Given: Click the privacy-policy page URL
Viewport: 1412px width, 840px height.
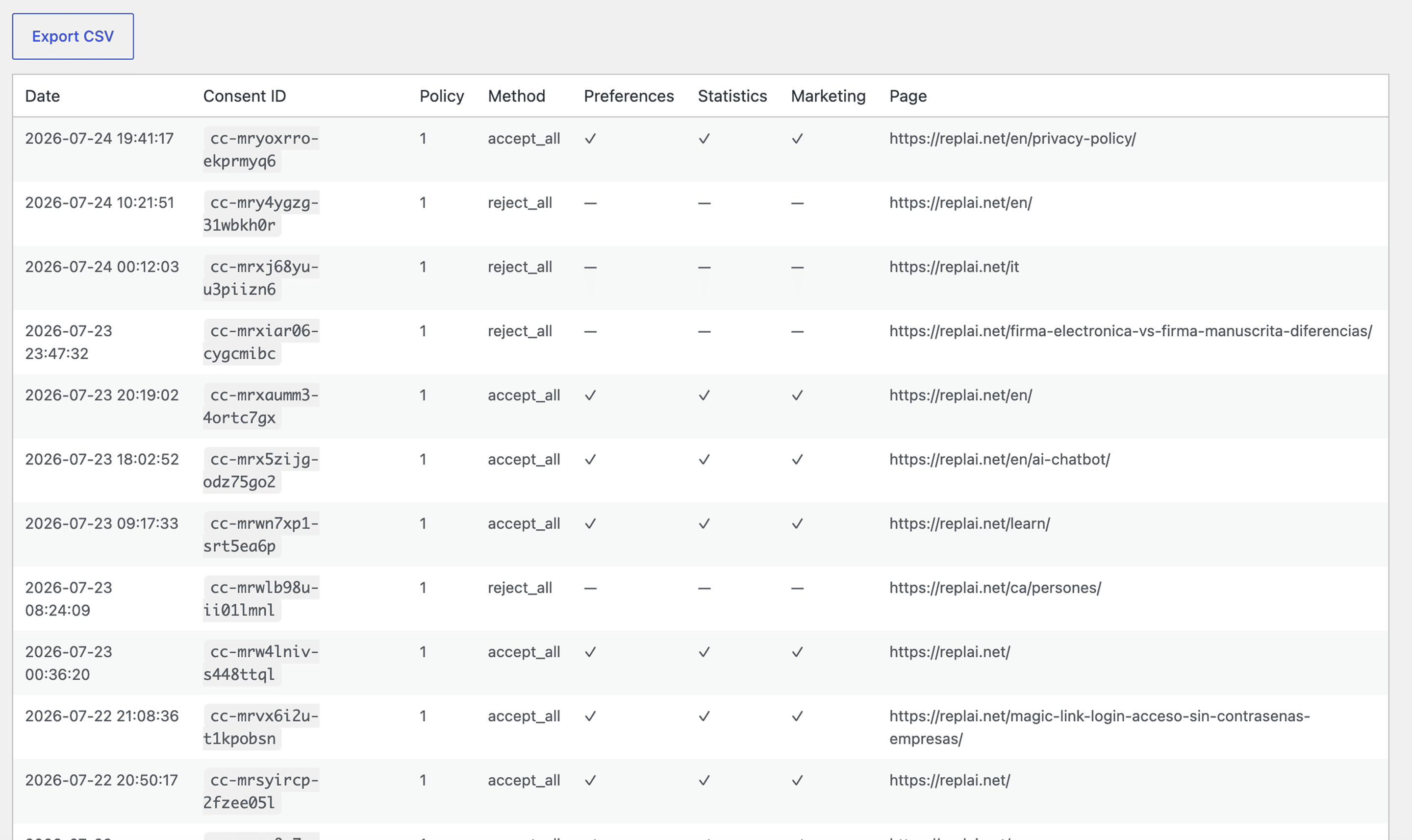Looking at the screenshot, I should (x=1012, y=139).
